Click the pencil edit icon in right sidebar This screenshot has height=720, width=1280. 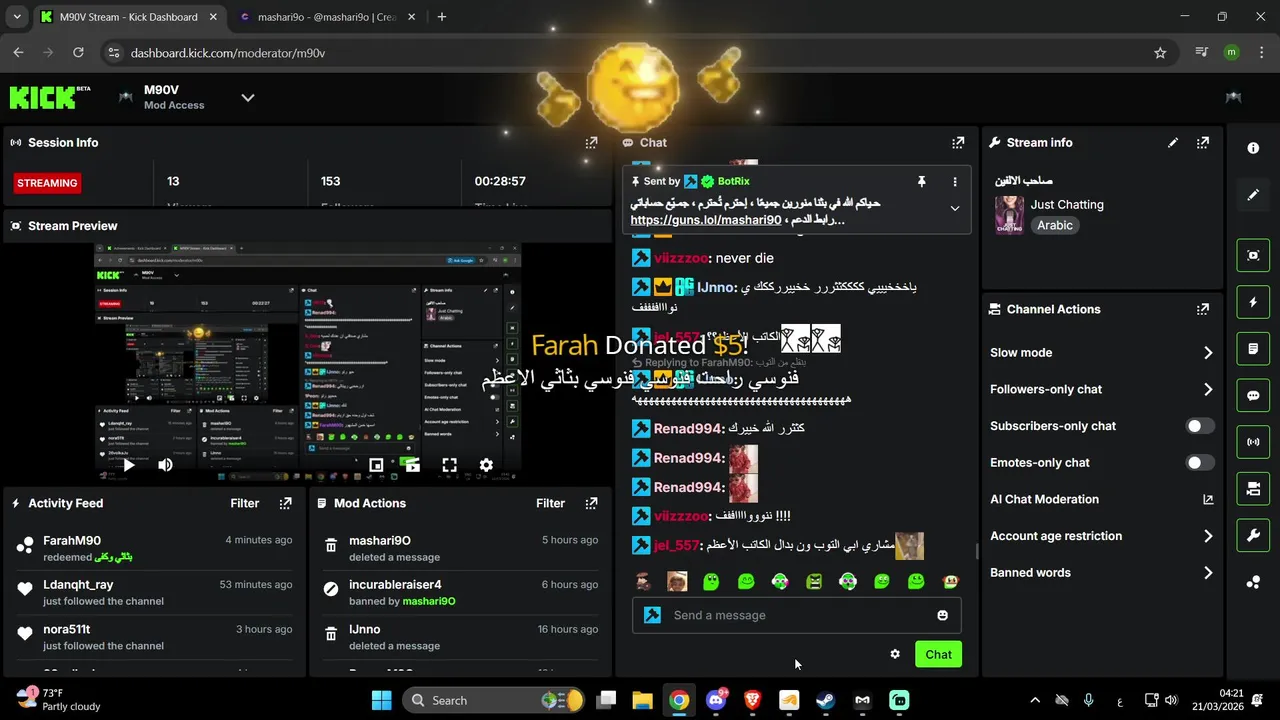point(1253,195)
